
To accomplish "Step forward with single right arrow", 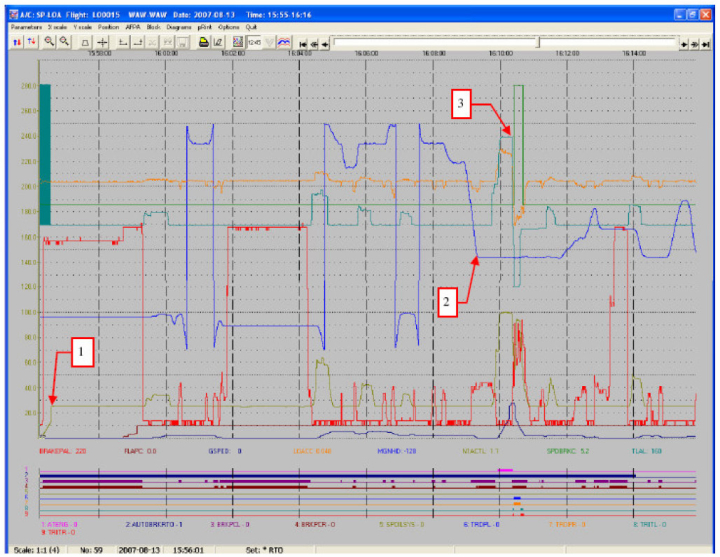I will (x=684, y=44).
